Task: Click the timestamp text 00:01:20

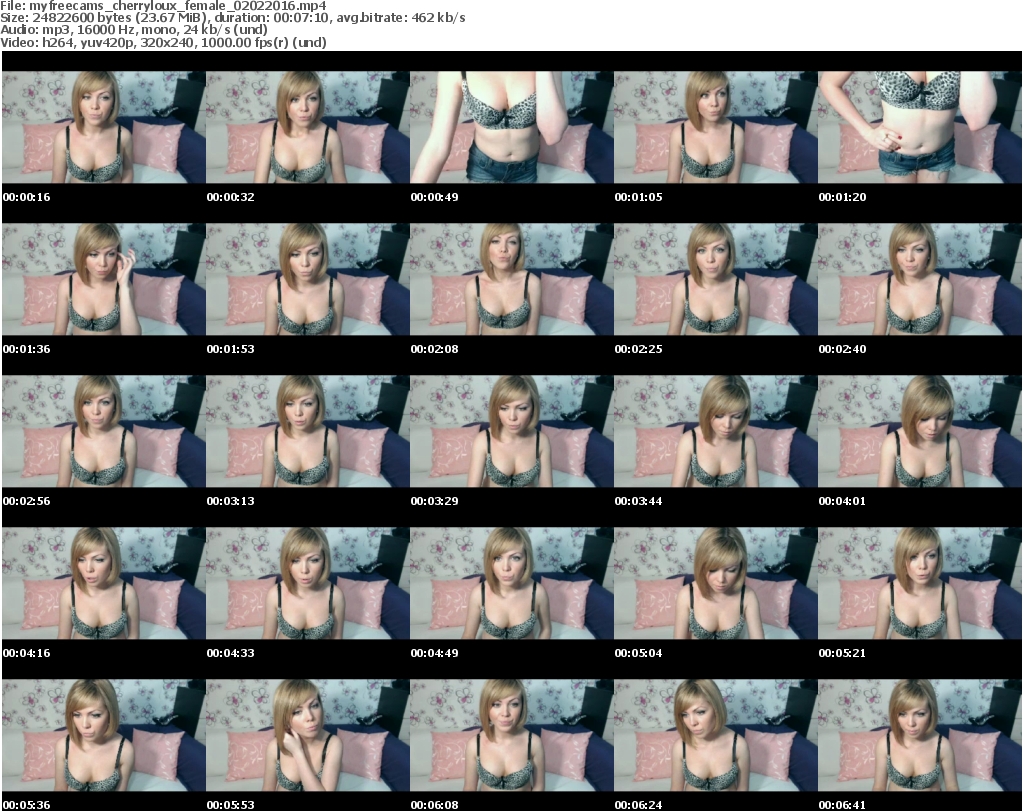Action: (842, 197)
